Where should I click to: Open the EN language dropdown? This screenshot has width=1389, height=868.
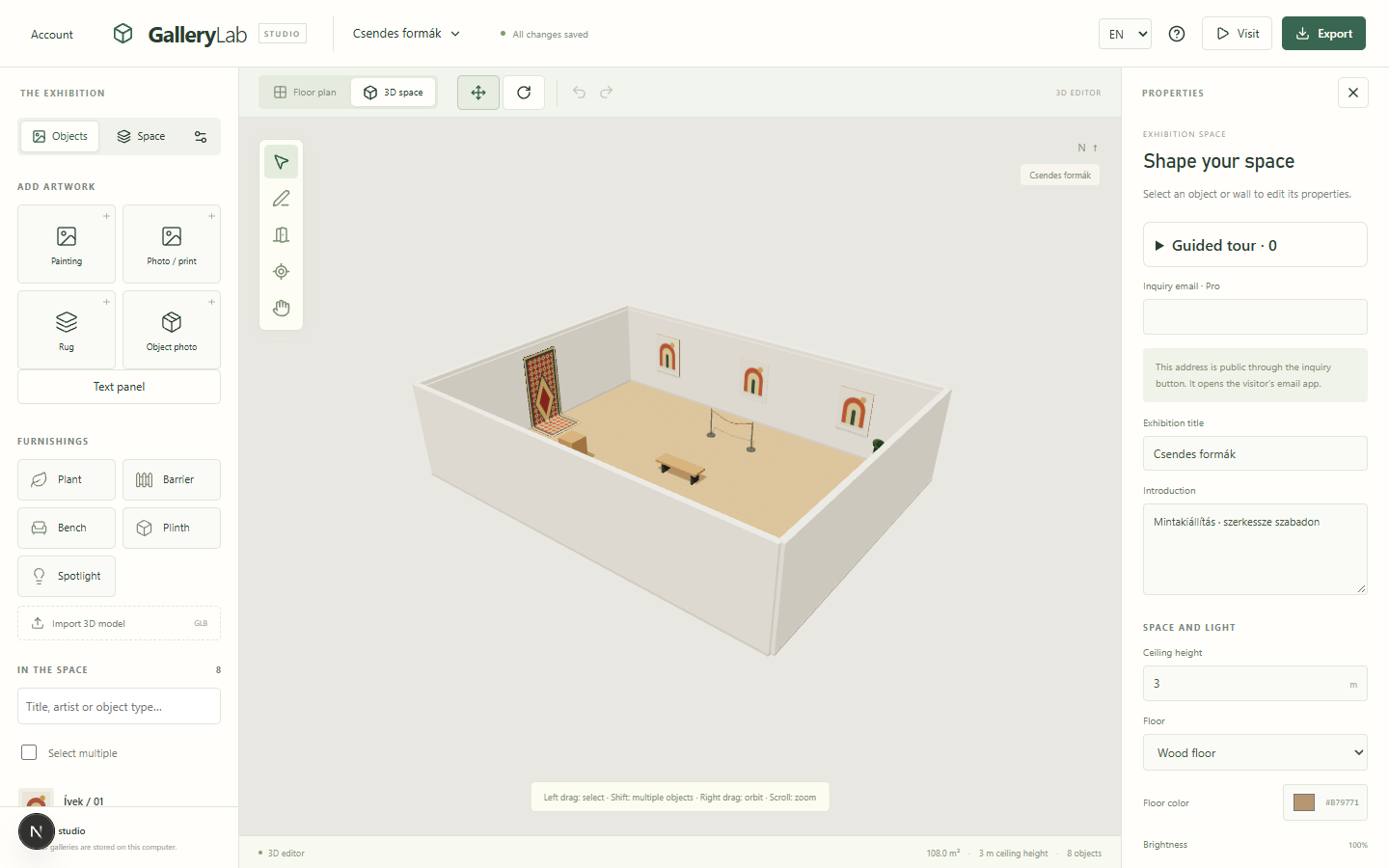click(x=1125, y=34)
